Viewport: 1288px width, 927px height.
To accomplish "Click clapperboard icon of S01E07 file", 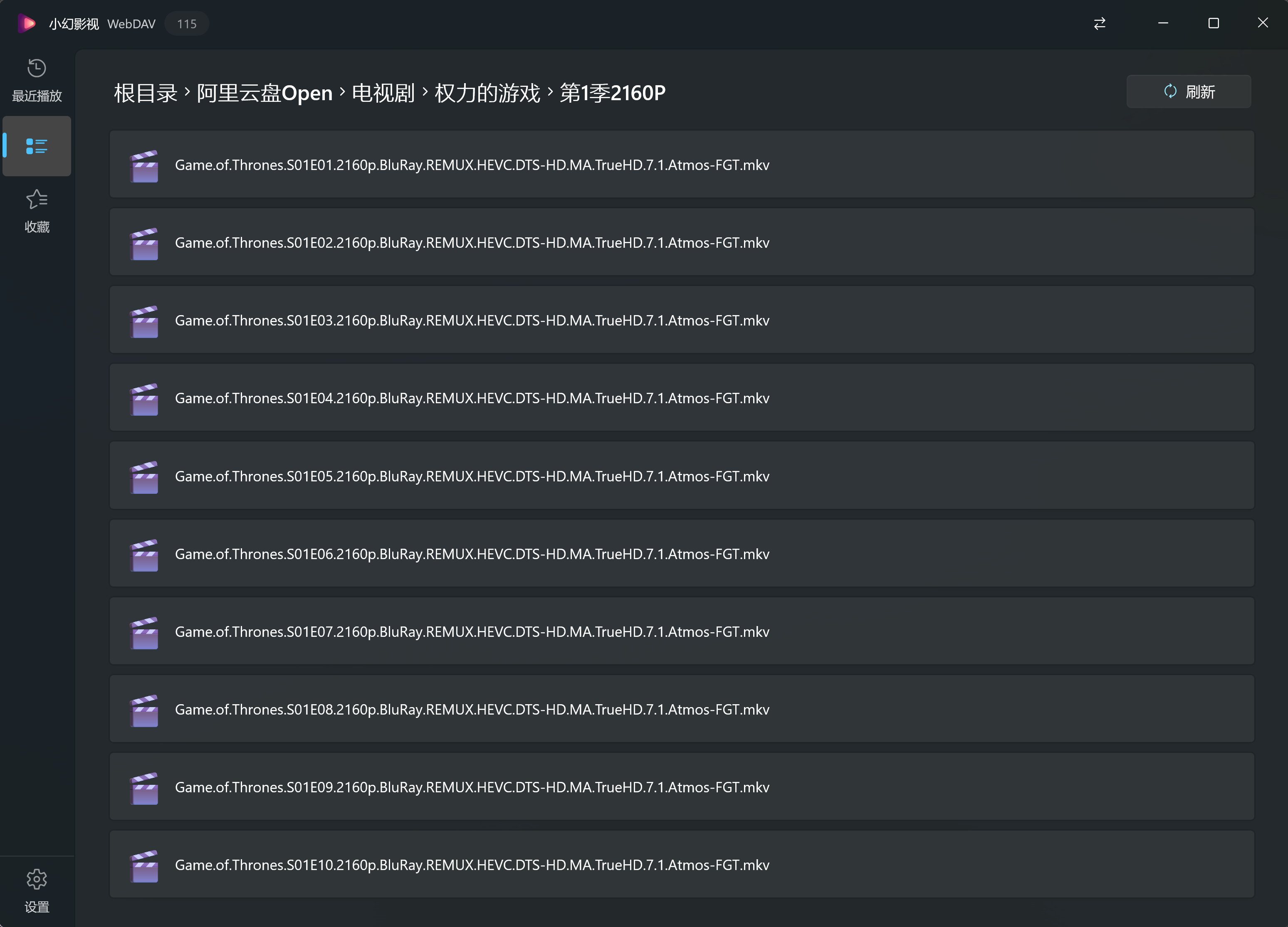I will click(143, 632).
